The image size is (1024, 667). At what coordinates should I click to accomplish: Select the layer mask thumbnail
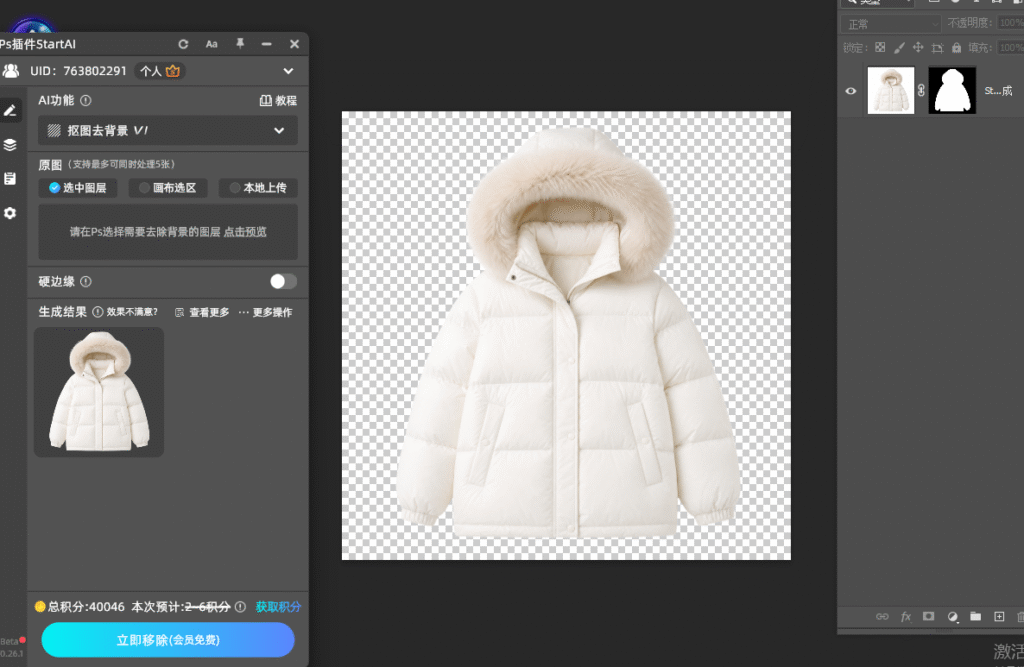952,90
